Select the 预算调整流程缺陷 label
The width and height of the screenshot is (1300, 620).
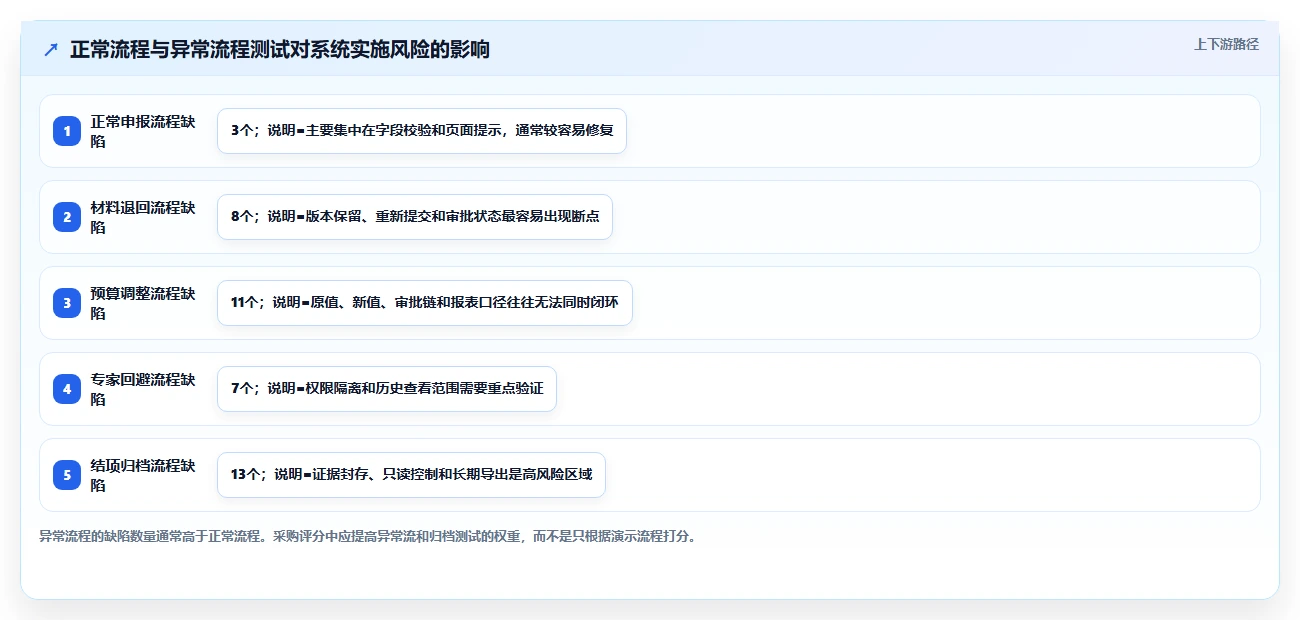(143, 303)
